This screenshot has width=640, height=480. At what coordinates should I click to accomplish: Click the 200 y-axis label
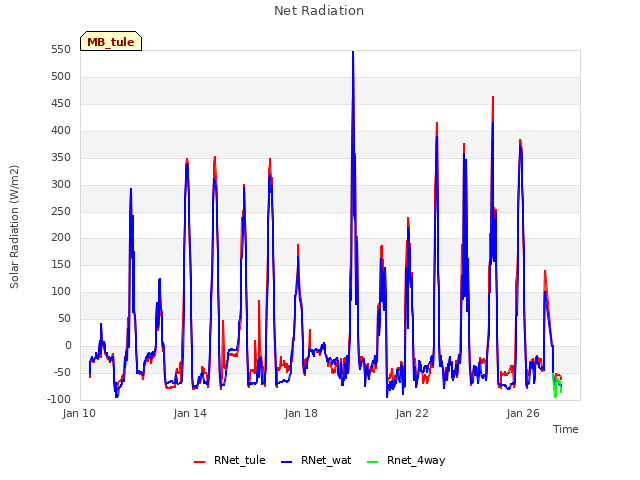coord(61,238)
